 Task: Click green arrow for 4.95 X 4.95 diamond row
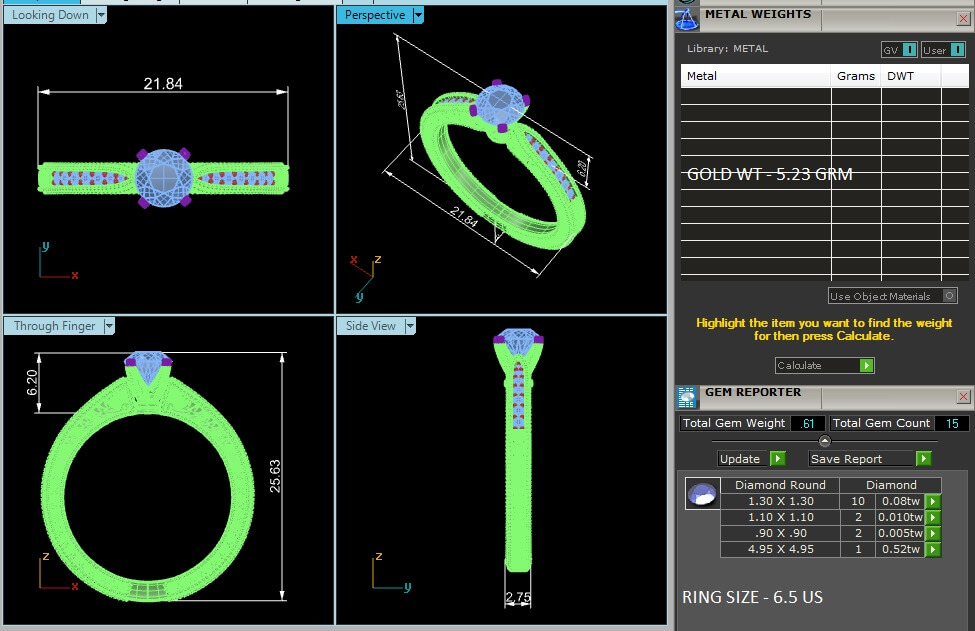click(933, 549)
